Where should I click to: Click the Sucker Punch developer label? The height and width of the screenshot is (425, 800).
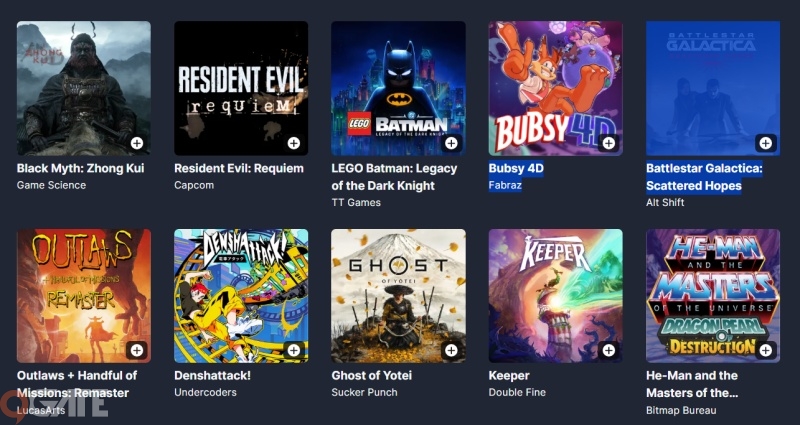click(364, 392)
